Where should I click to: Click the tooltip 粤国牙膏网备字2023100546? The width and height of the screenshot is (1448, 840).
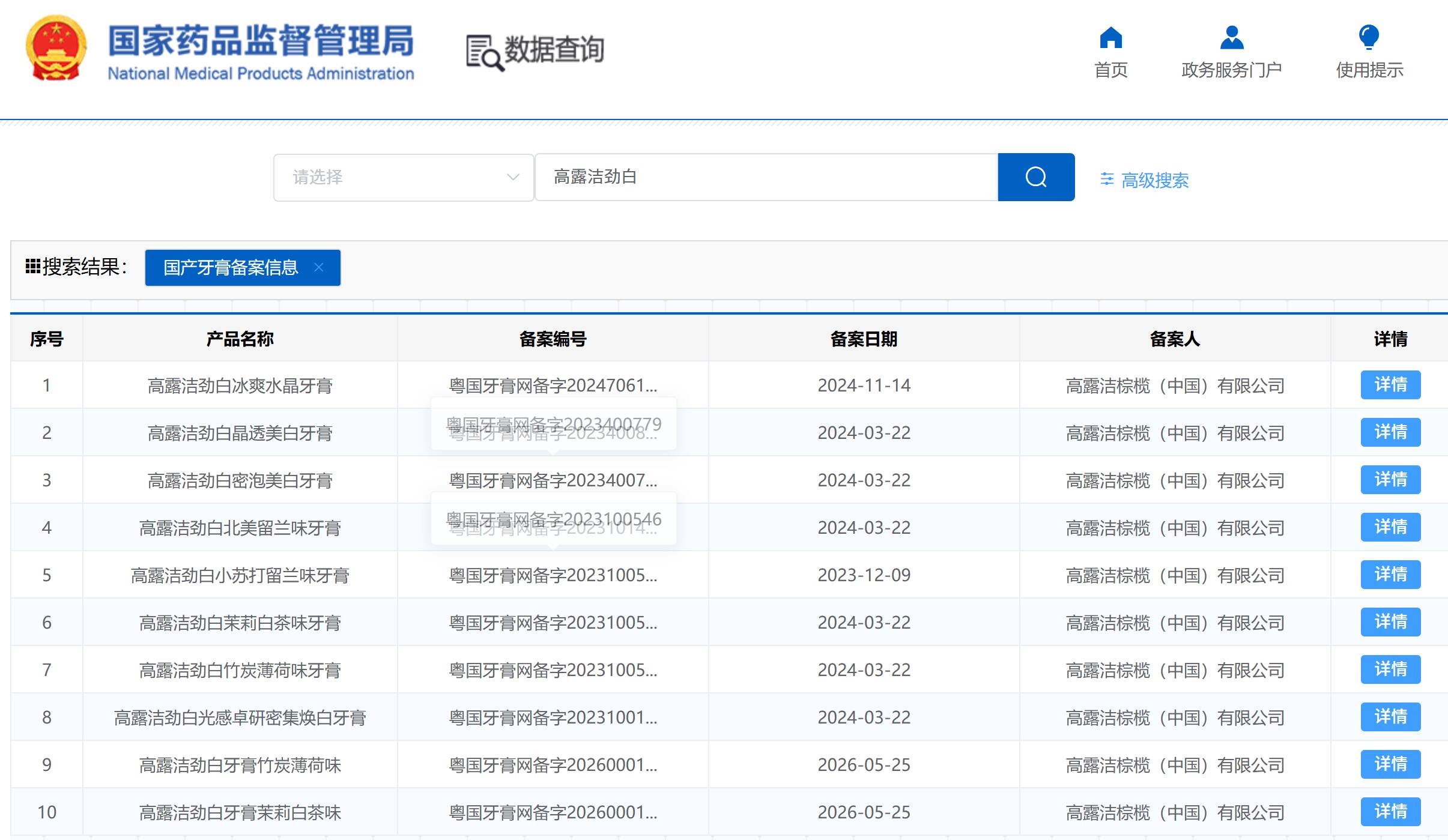(553, 519)
